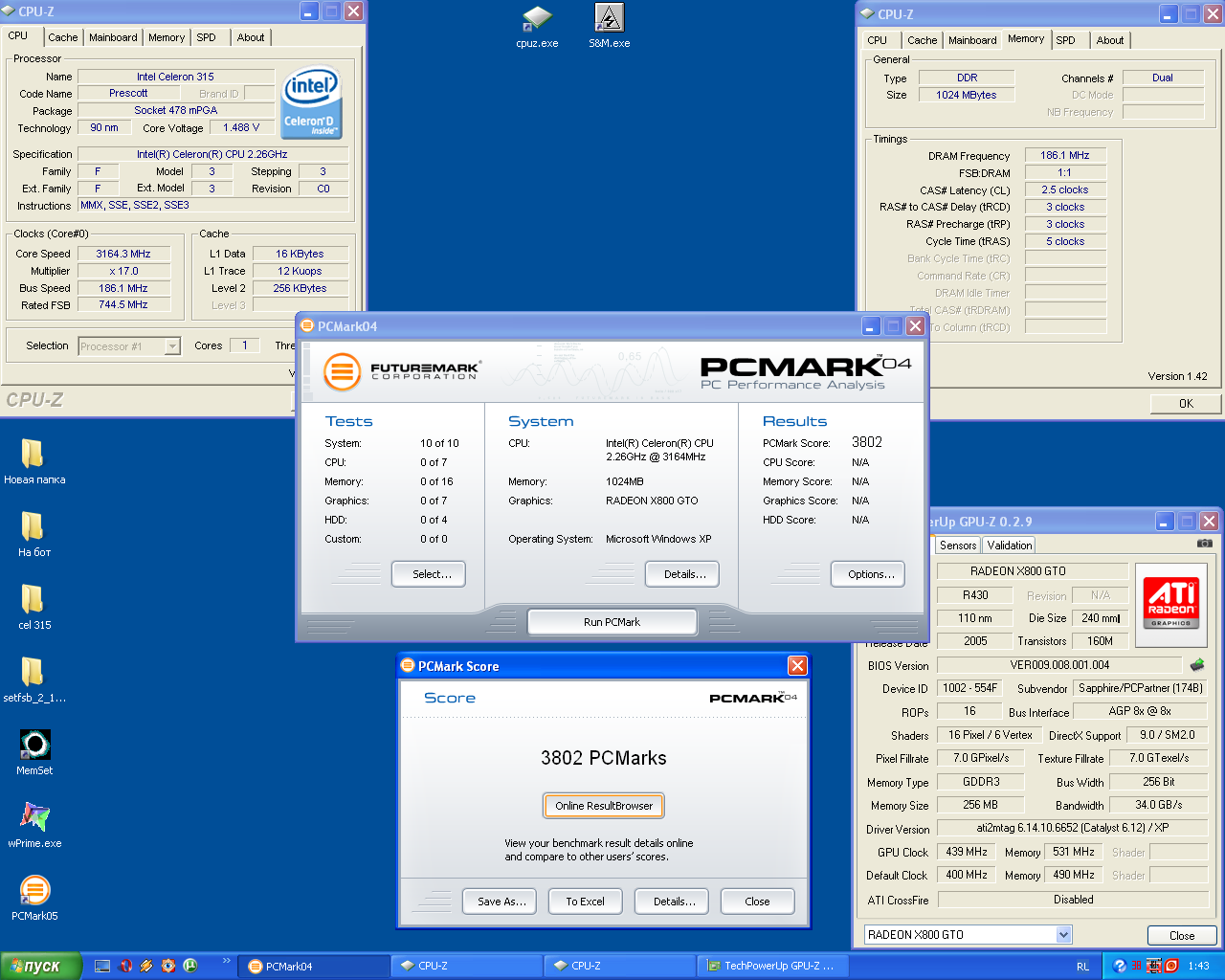Click OK button in right CPU-Z window
This screenshot has height=980, width=1225.
click(1186, 404)
